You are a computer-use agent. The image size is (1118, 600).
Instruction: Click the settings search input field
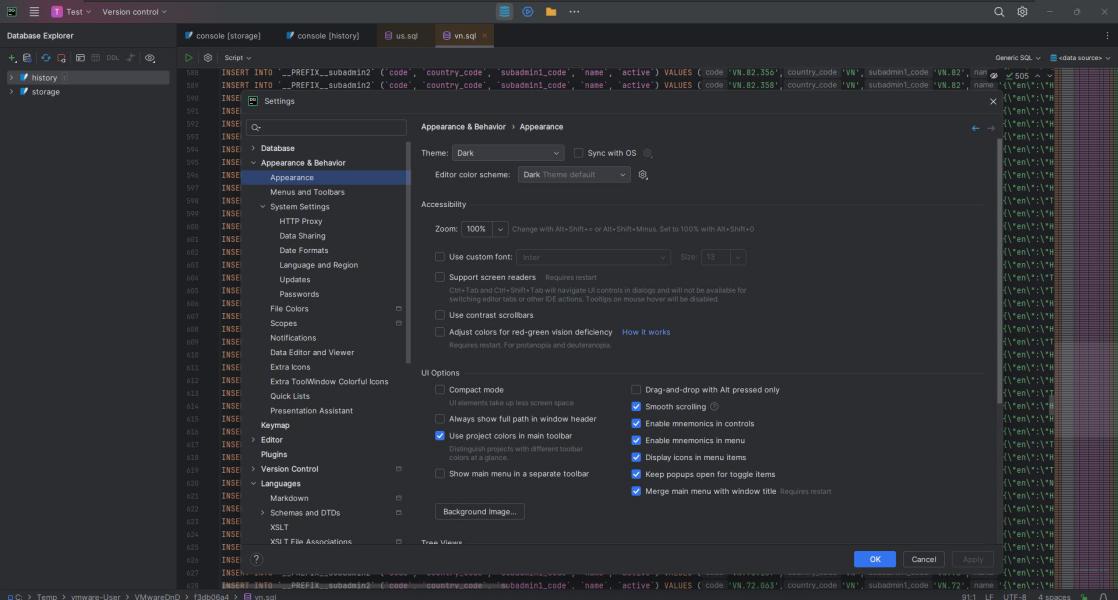click(x=330, y=128)
